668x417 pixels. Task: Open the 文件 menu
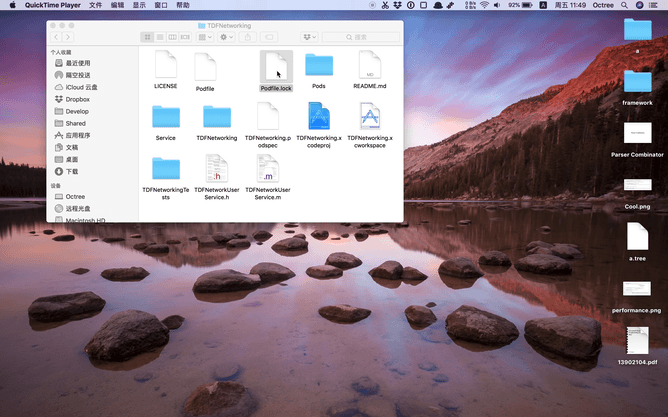click(x=95, y=5)
